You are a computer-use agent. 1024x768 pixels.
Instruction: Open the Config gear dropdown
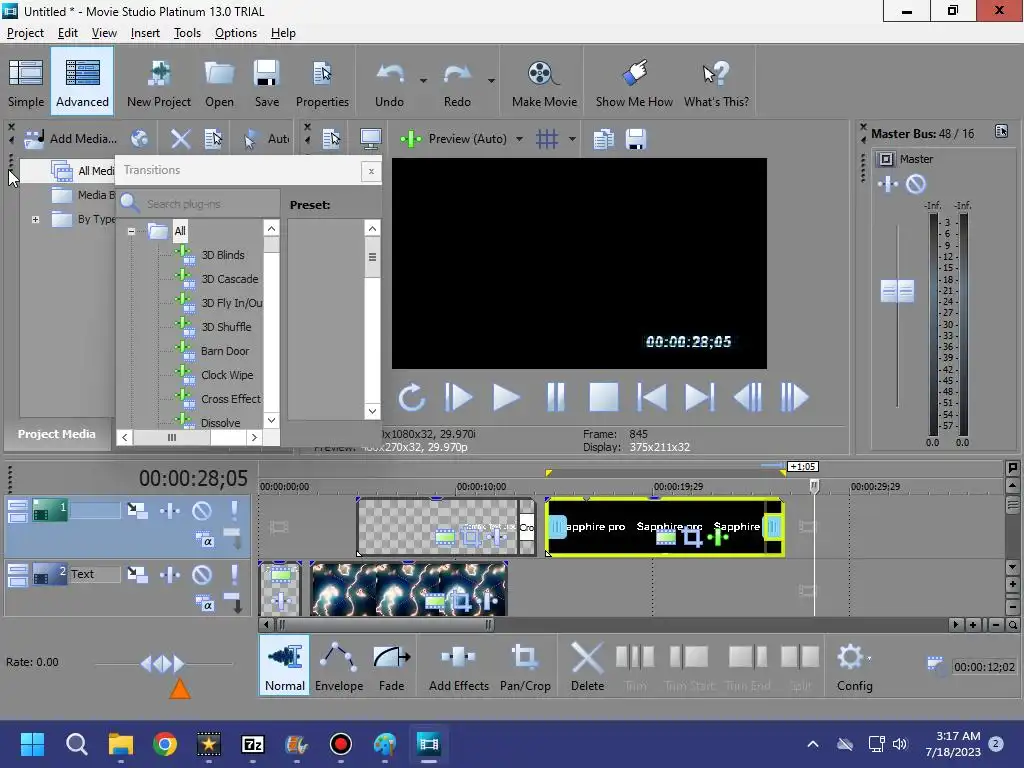click(x=854, y=666)
